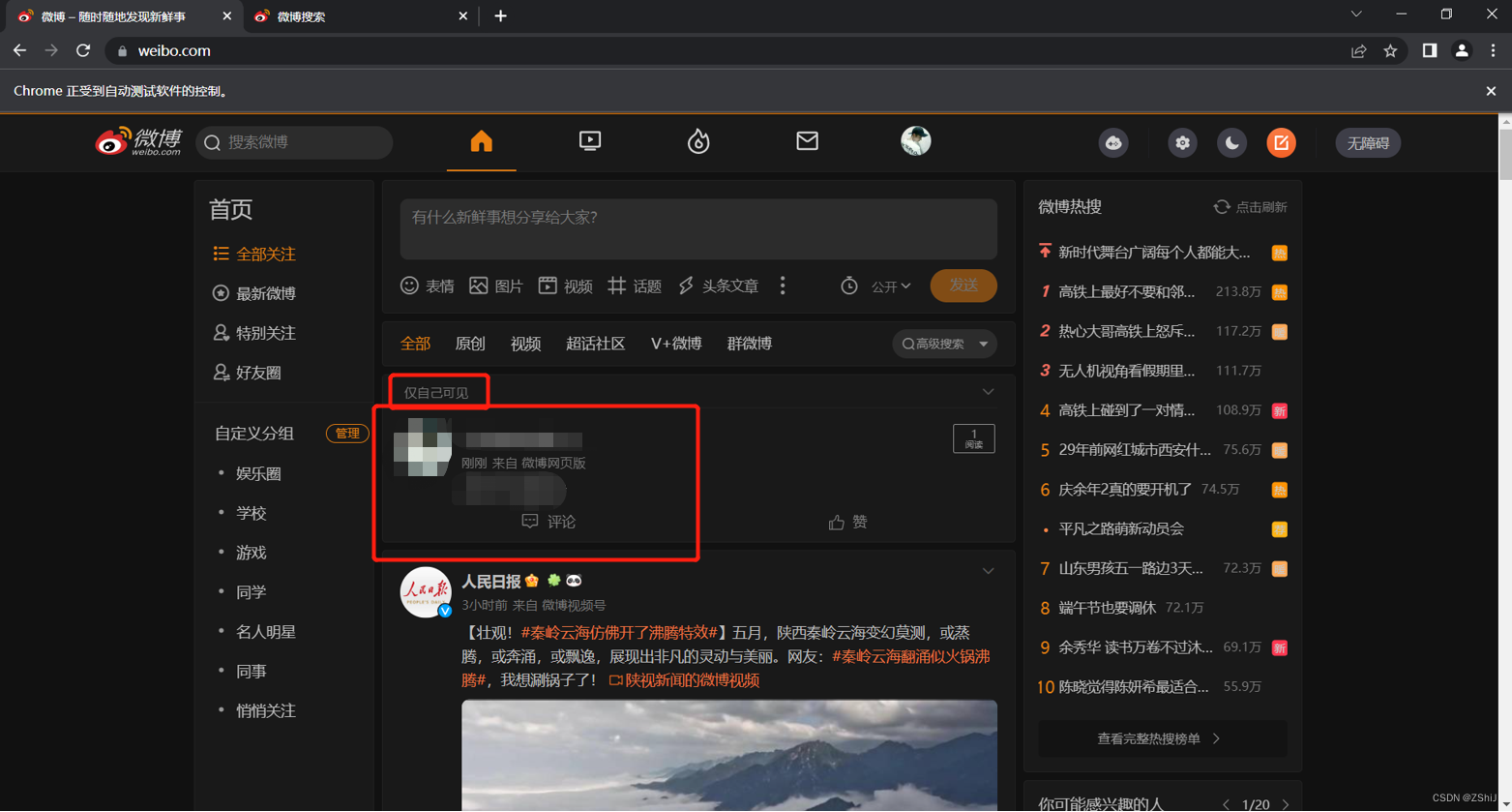Click the 秦岭云海 video thumbnail

pos(729,755)
